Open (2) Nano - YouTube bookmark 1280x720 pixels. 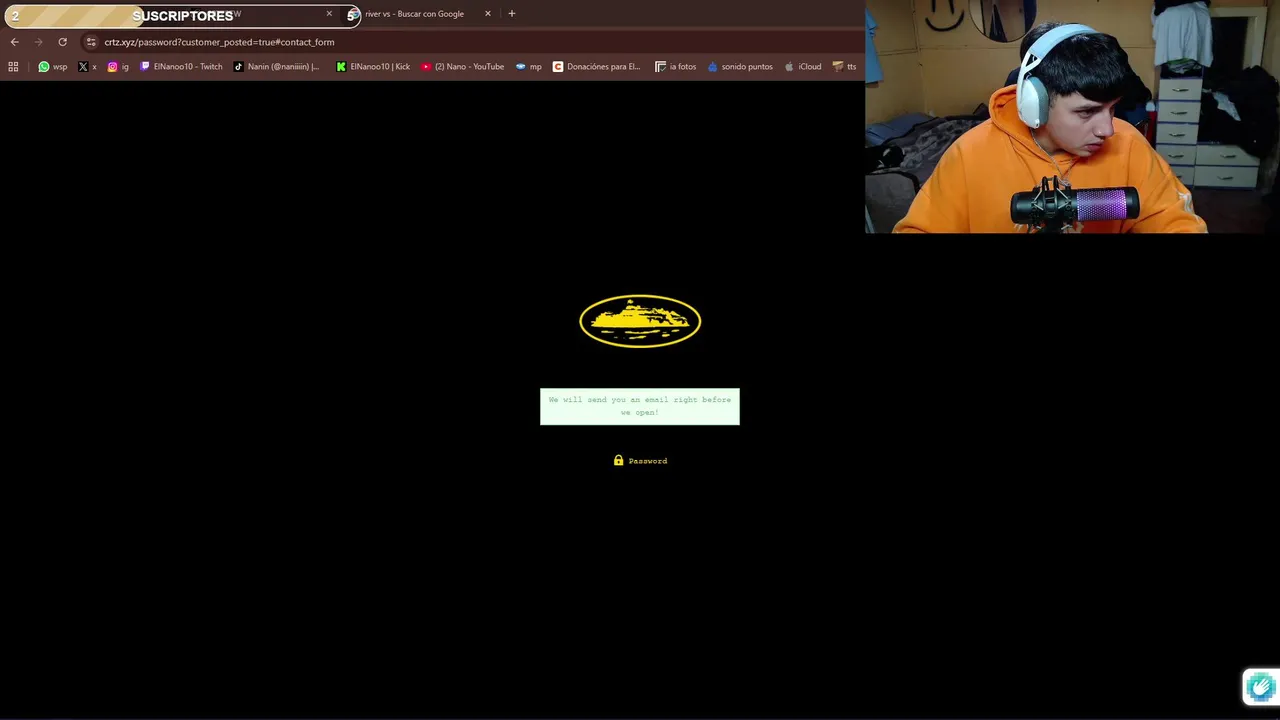click(x=462, y=67)
